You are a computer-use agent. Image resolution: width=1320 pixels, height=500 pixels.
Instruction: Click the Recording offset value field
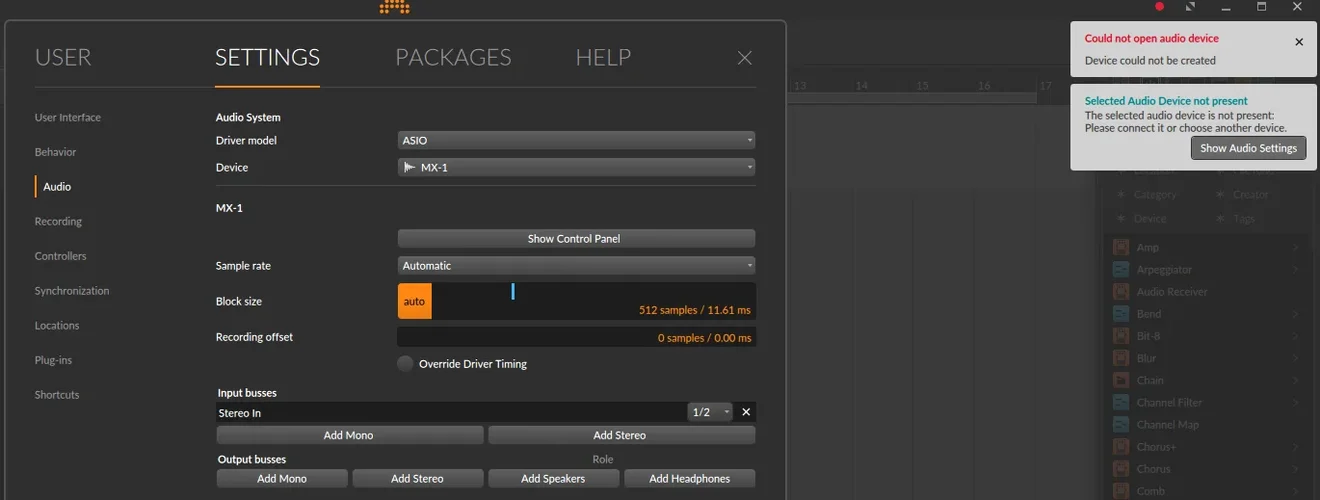coord(576,337)
